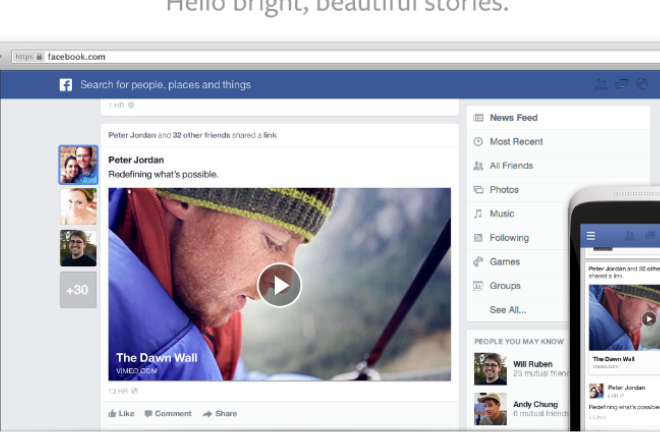Like Peter Jordan's post
This screenshot has width=660, height=432.
click(121, 413)
